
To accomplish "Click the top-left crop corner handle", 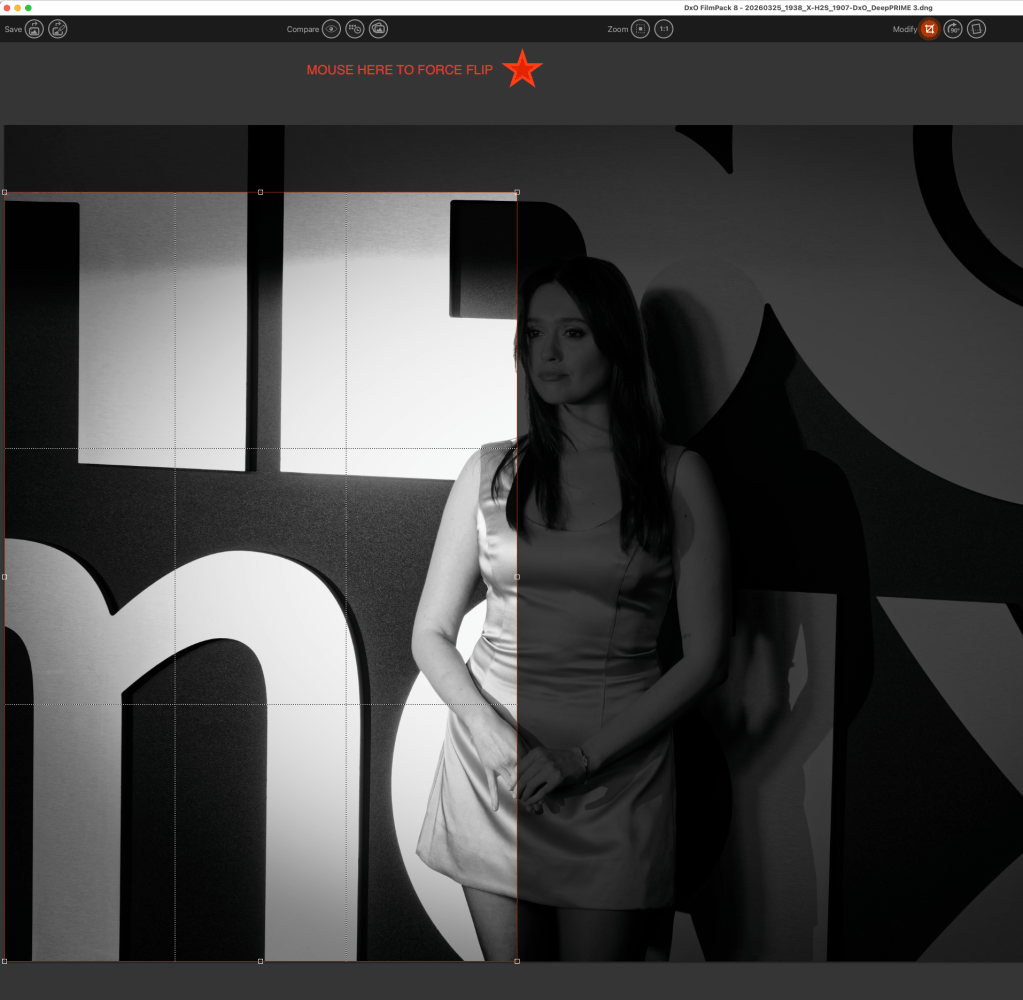I will click(5, 192).
